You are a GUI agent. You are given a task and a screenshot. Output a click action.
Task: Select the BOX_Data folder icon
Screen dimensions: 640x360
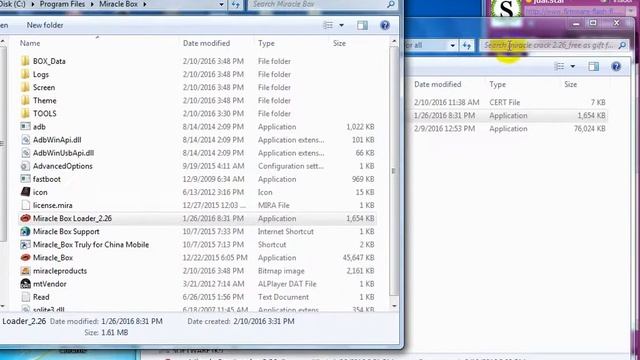[25, 61]
